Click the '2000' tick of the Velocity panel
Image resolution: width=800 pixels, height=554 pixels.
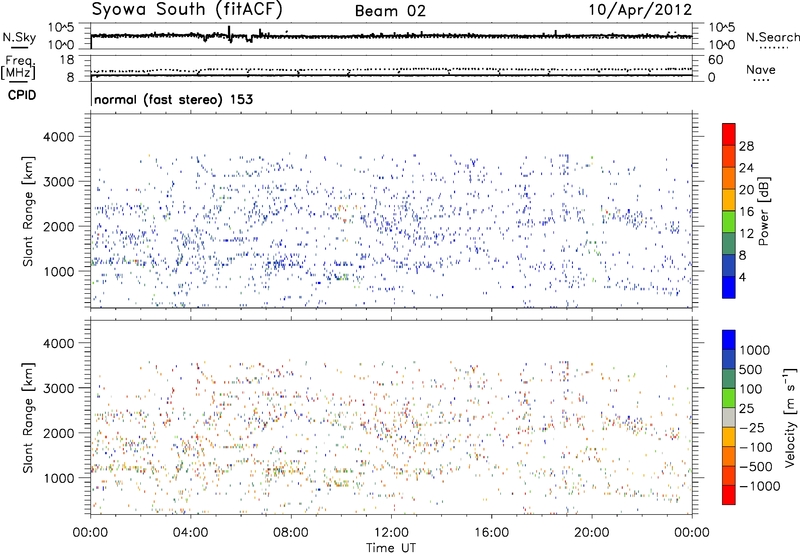58,433
